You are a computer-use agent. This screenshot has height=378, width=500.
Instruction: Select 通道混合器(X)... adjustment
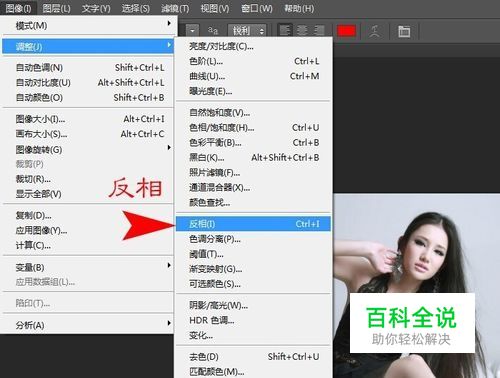point(253,187)
